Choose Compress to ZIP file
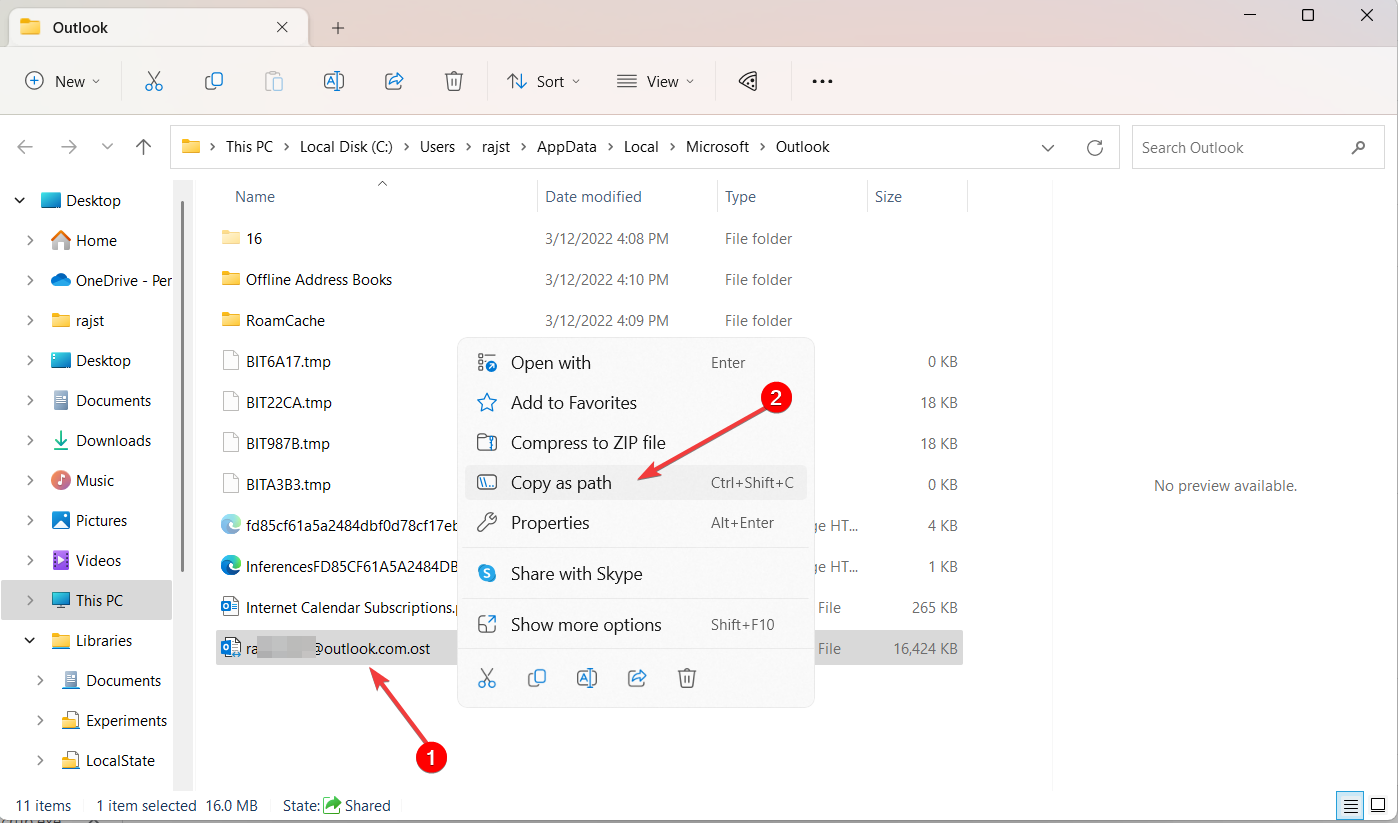 click(x=636, y=443)
